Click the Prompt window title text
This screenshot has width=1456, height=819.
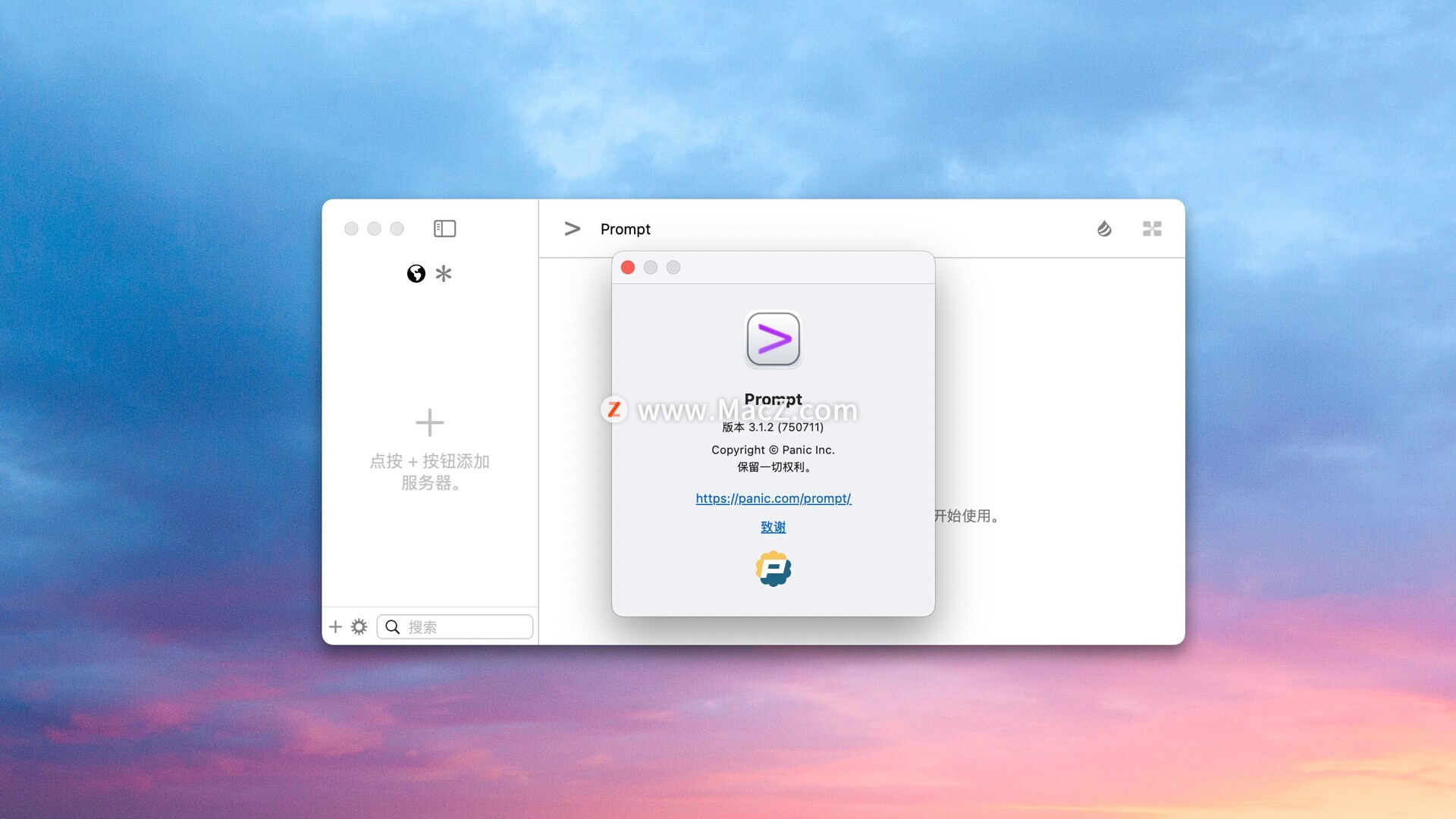click(x=625, y=229)
